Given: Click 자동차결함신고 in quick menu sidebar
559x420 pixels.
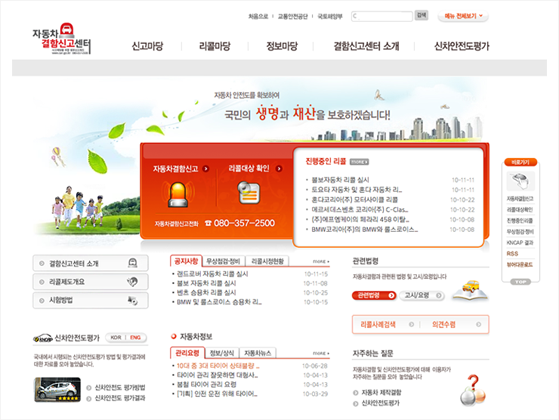Looking at the screenshot, I should click(520, 199).
